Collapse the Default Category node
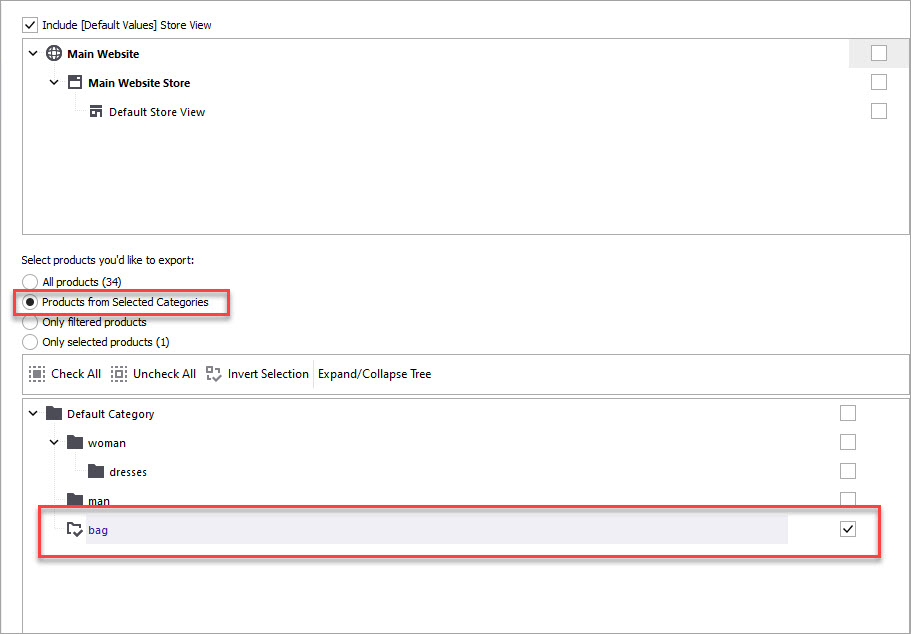The image size is (911, 634). (x=33, y=413)
